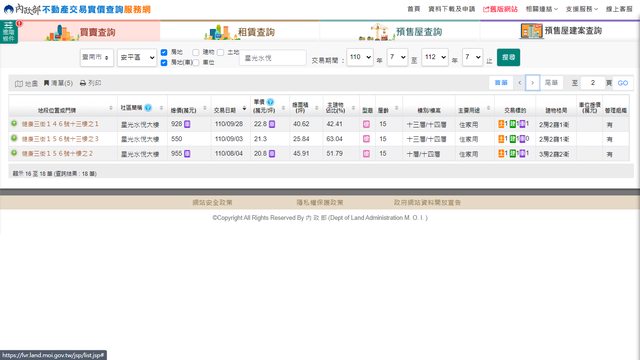Click the purple icon next to total price 955
640x360 pixels.
187,153
